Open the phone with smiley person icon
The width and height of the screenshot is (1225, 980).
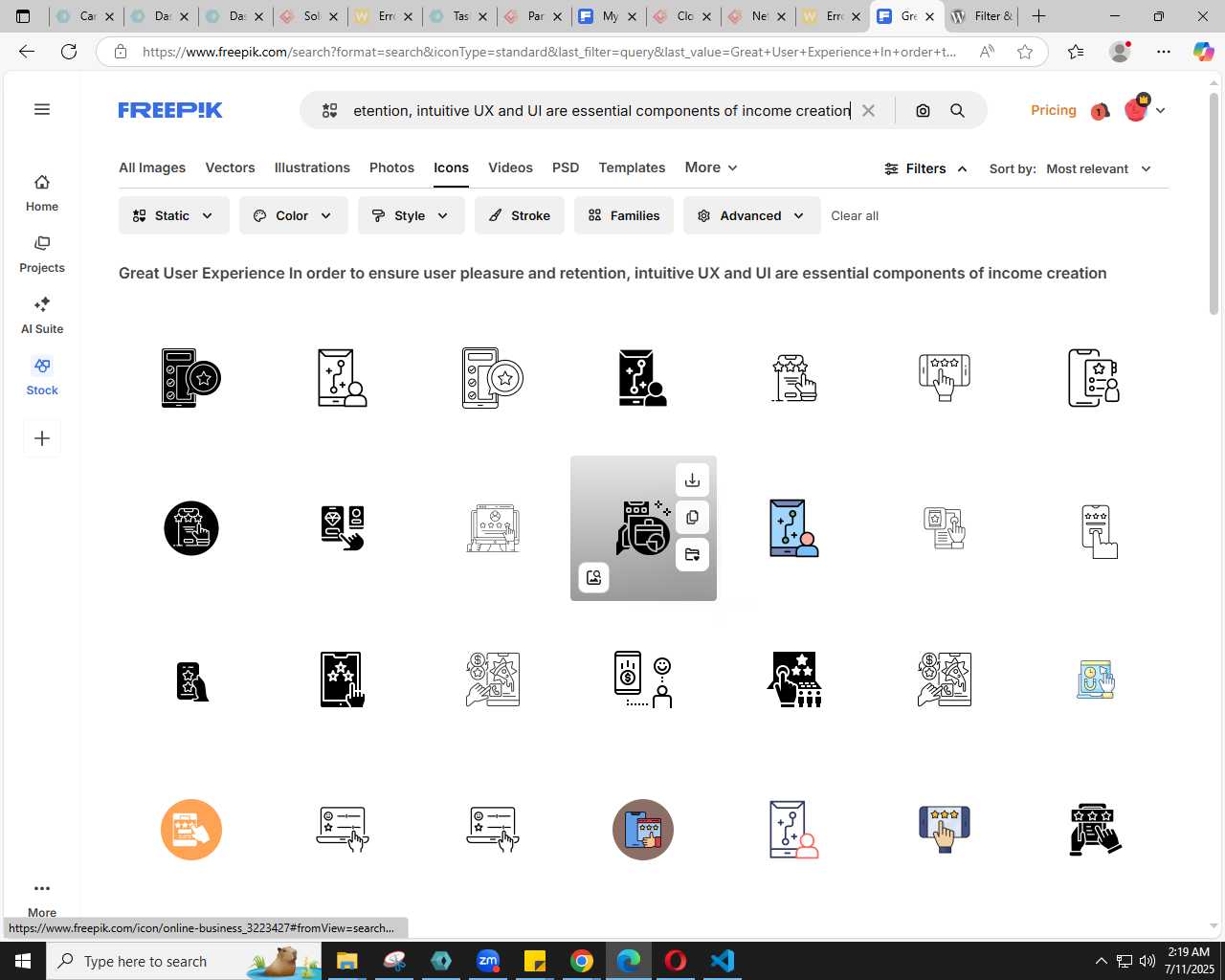(643, 679)
